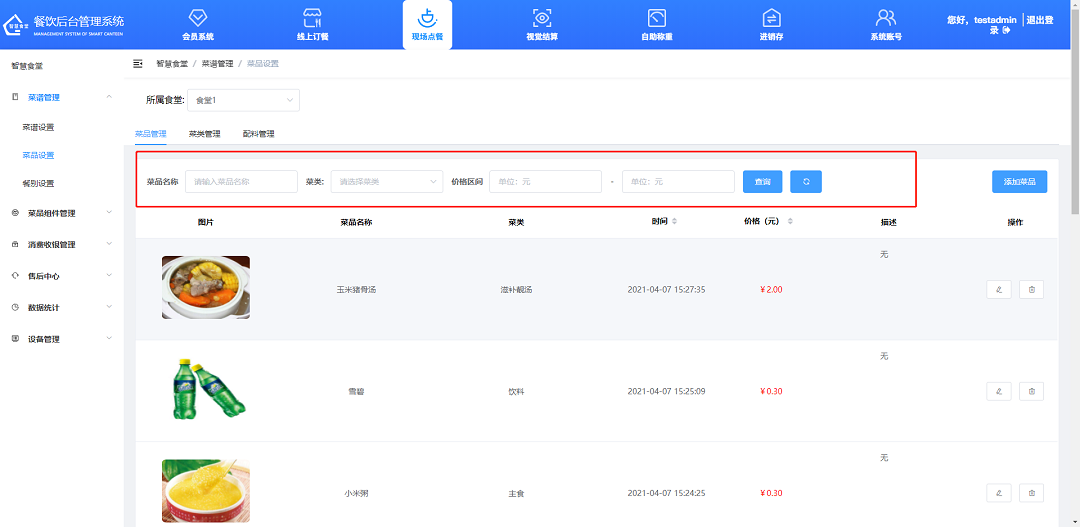Open the 菜类 select dropdown

coord(386,181)
